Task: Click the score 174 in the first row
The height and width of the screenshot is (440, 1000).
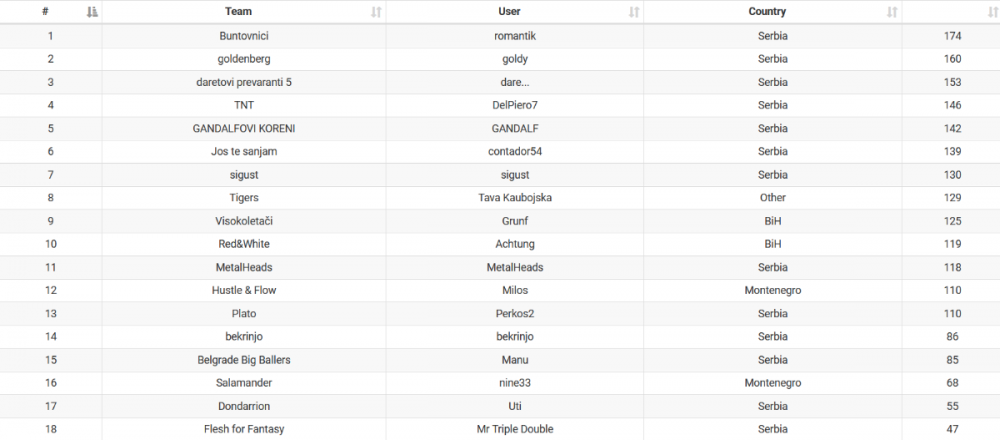Action: point(952,36)
